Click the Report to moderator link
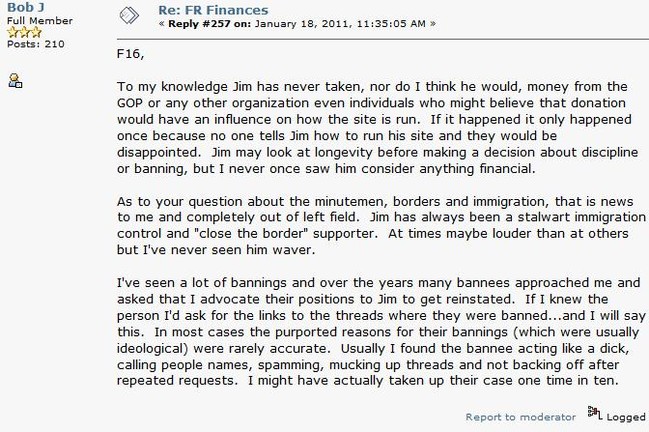Viewport: 649px width, 432px height. (x=520, y=417)
